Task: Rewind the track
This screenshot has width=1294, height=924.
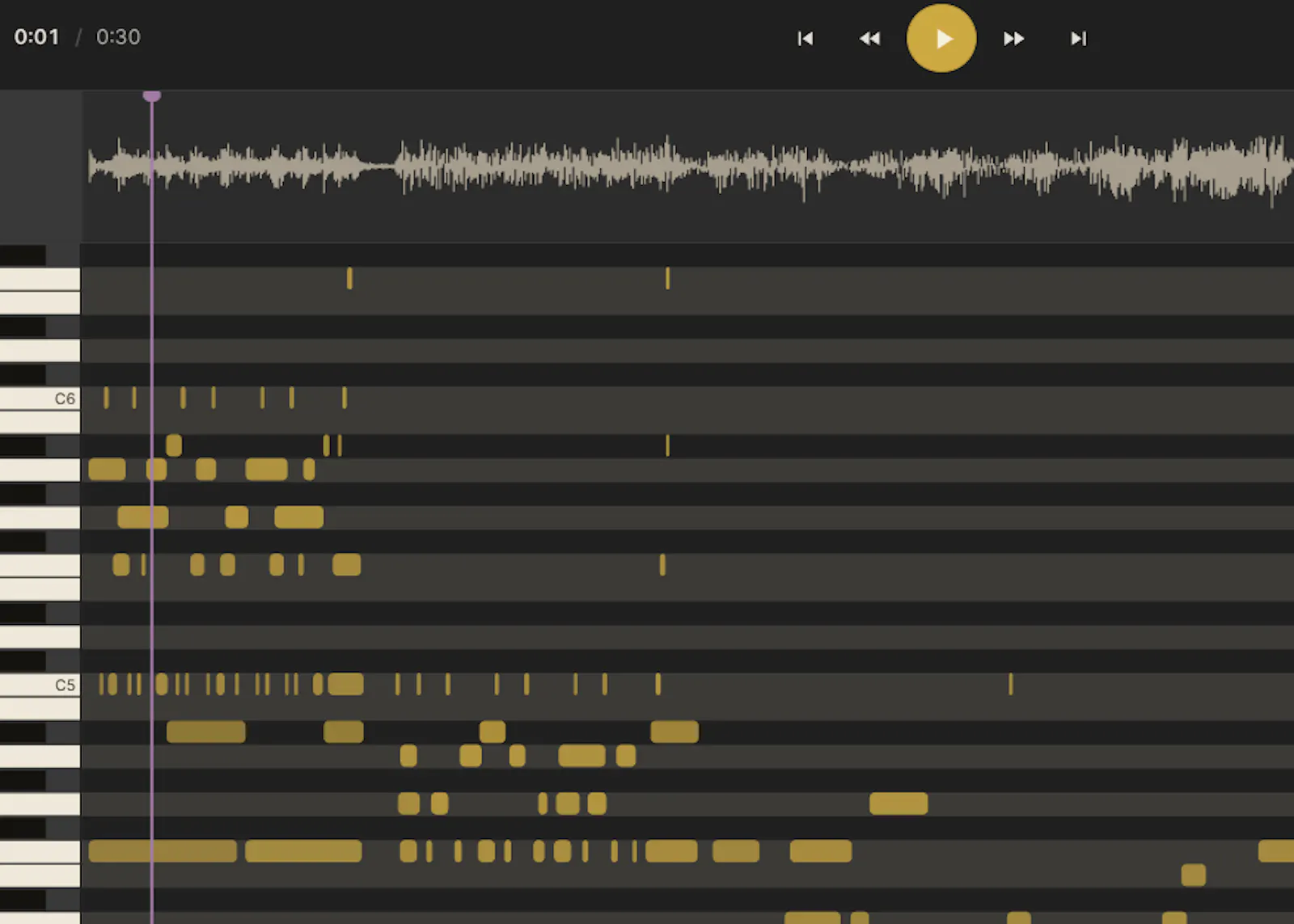Action: (869, 39)
